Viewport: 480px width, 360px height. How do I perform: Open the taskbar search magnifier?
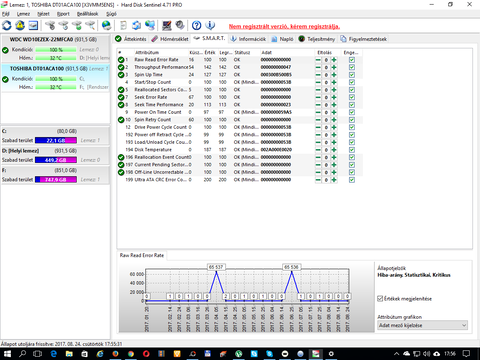tap(22, 354)
